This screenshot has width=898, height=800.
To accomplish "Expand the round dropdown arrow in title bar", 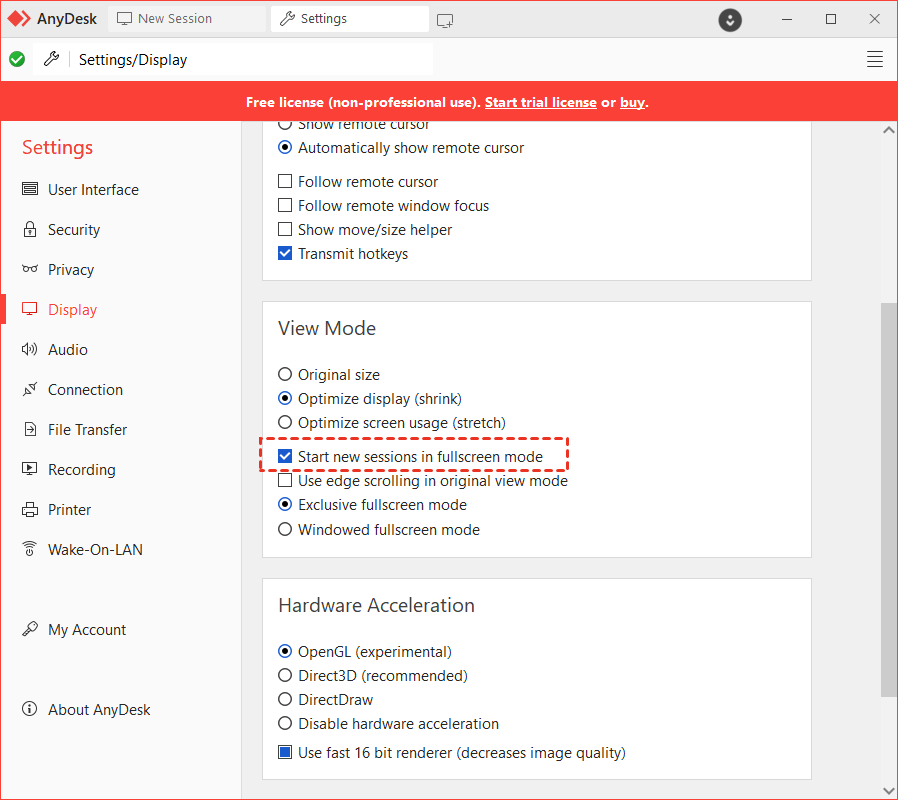I will pos(731,19).
